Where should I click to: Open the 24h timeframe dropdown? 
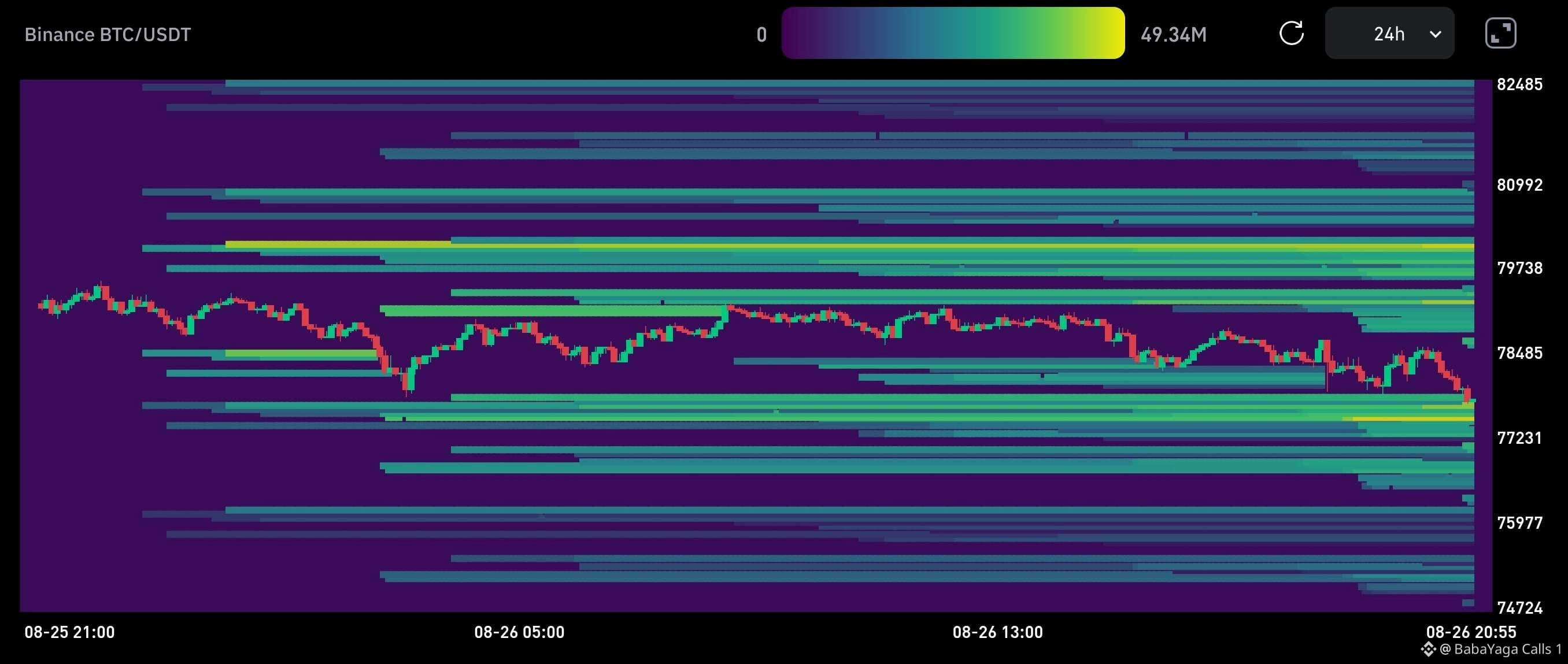pyautogui.click(x=1390, y=34)
